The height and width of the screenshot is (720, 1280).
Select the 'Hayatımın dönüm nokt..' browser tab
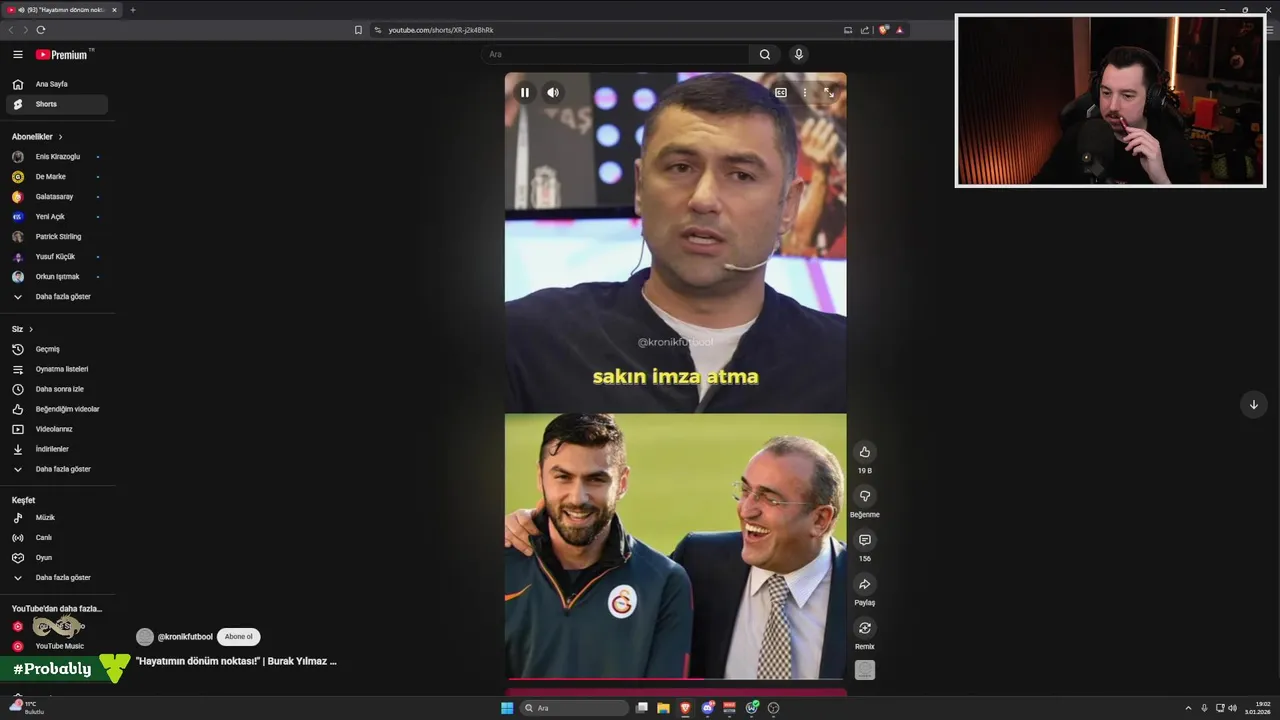[62, 10]
